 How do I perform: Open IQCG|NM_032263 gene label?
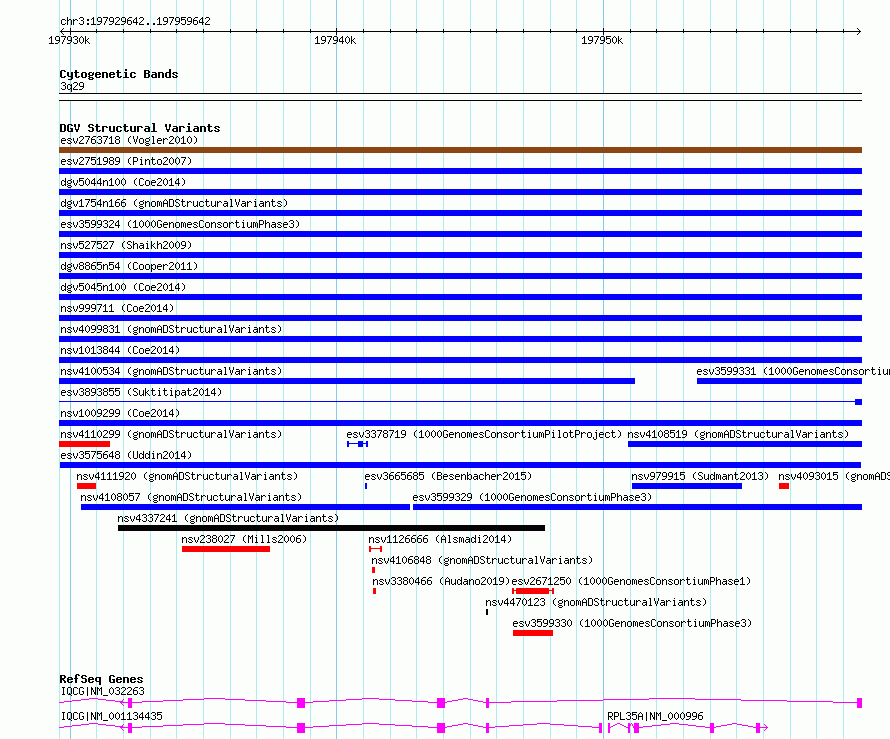(103, 691)
